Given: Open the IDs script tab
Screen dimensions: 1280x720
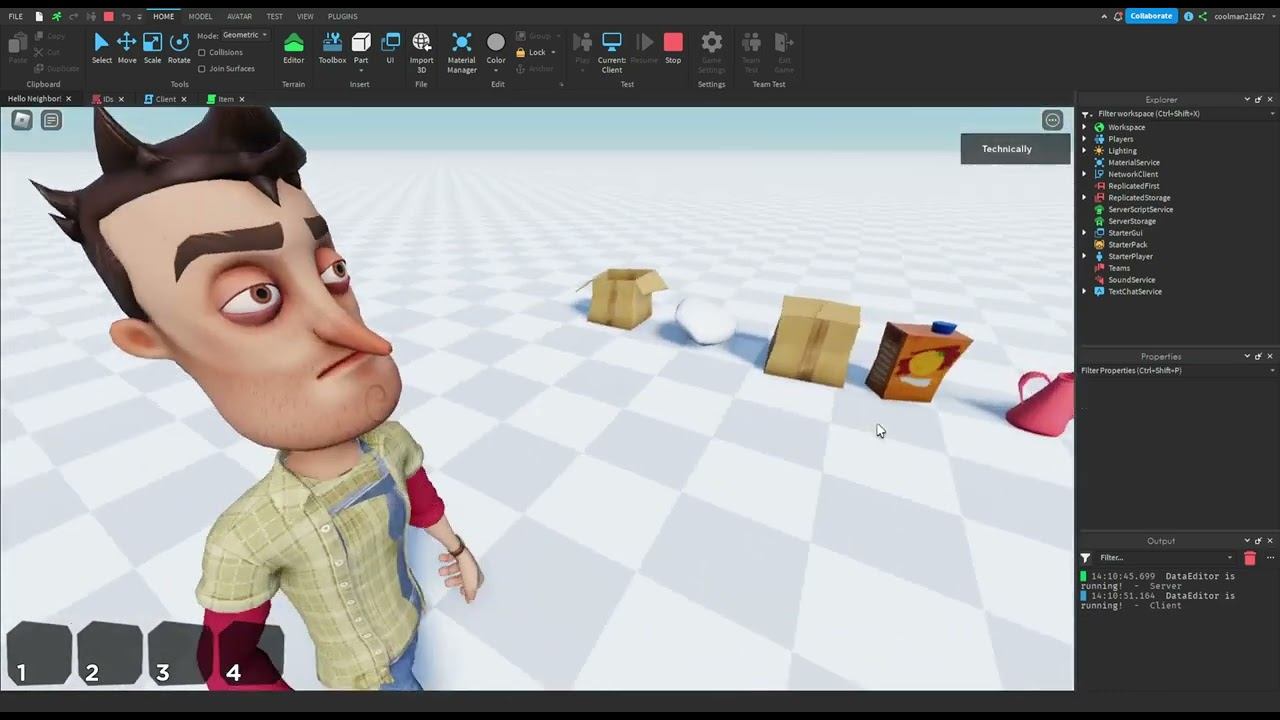Looking at the screenshot, I should pyautogui.click(x=108, y=99).
